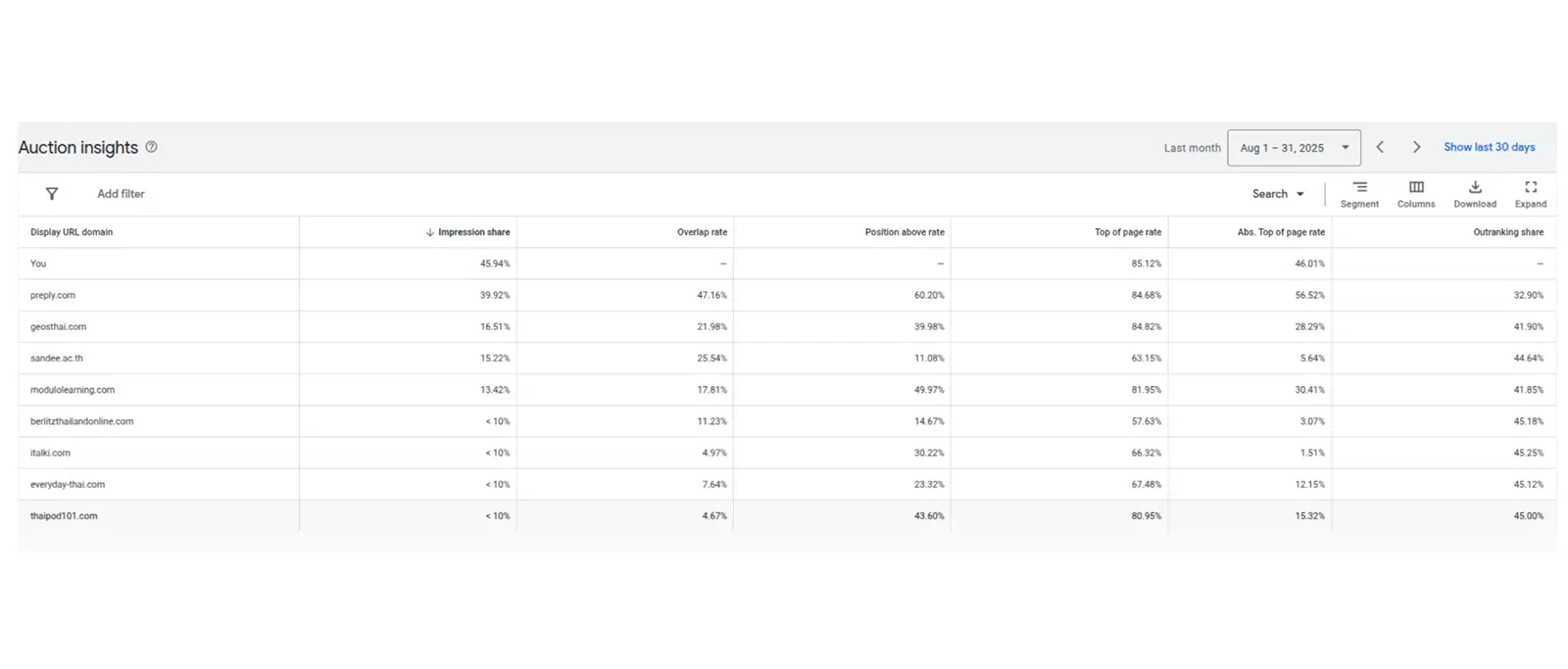Click geosthai.com outranking share 41.90%
Viewport: 1568px width, 669px height.
pos(1529,326)
